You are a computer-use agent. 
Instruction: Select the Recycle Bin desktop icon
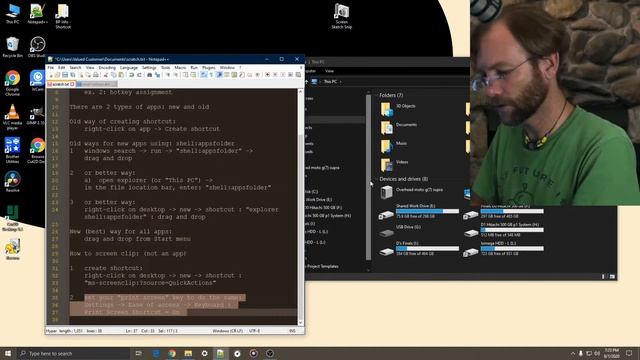point(13,47)
